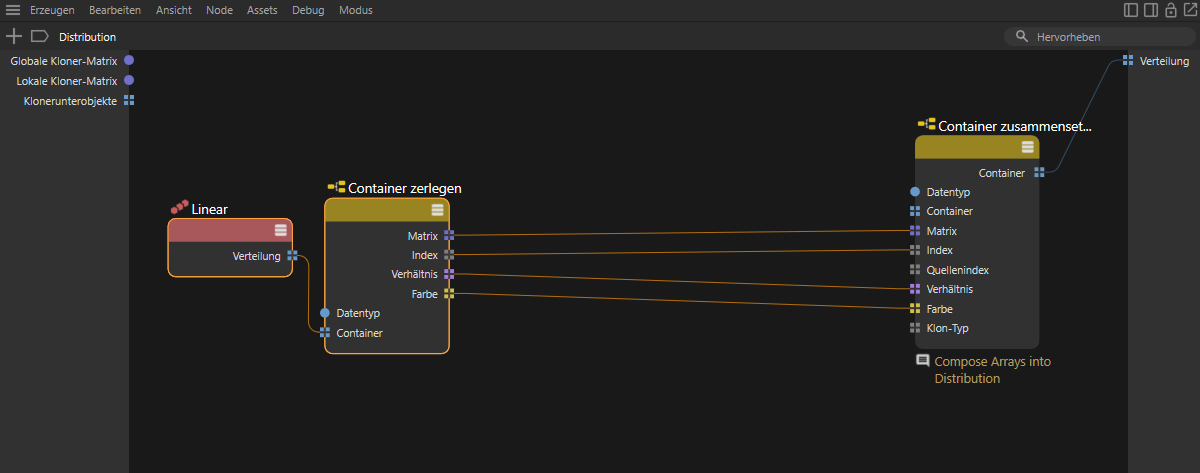Expand the Container zusammensetzen node header menu
Image resolution: width=1200 pixels, height=473 pixels.
[x=1027, y=147]
